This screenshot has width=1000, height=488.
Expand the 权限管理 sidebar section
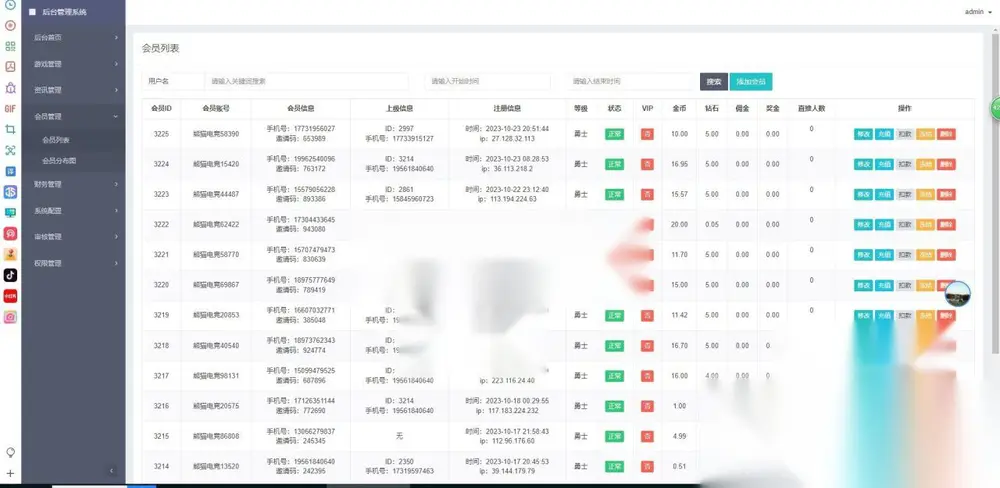(x=74, y=263)
